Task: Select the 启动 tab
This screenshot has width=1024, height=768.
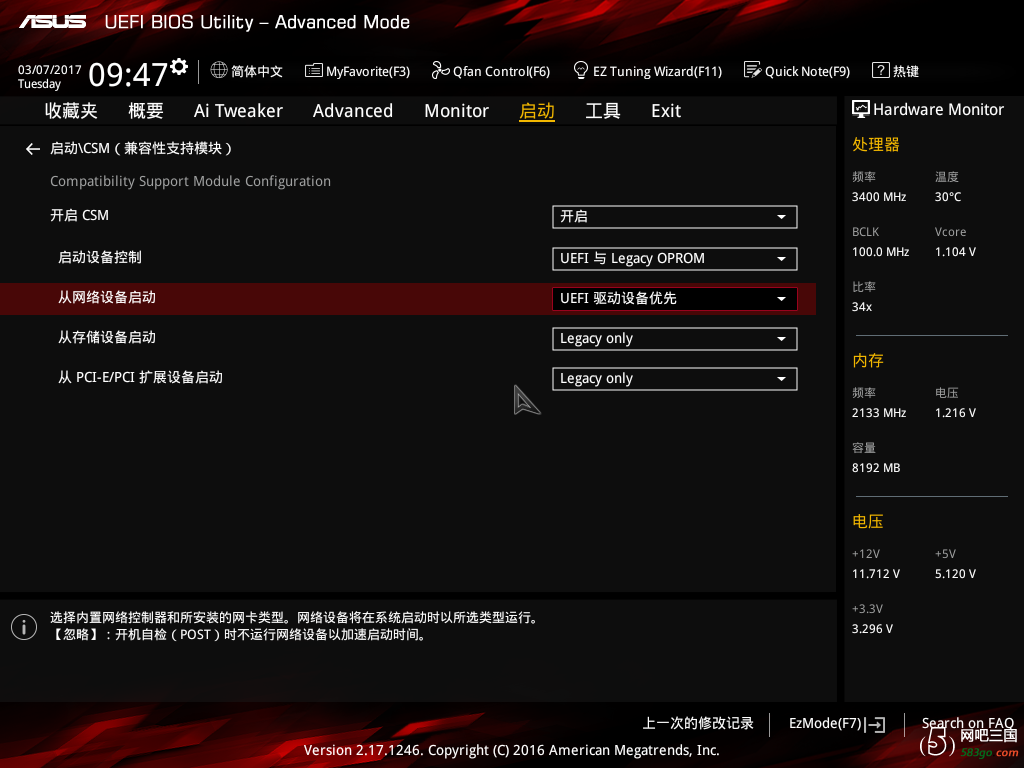Action: click(537, 111)
